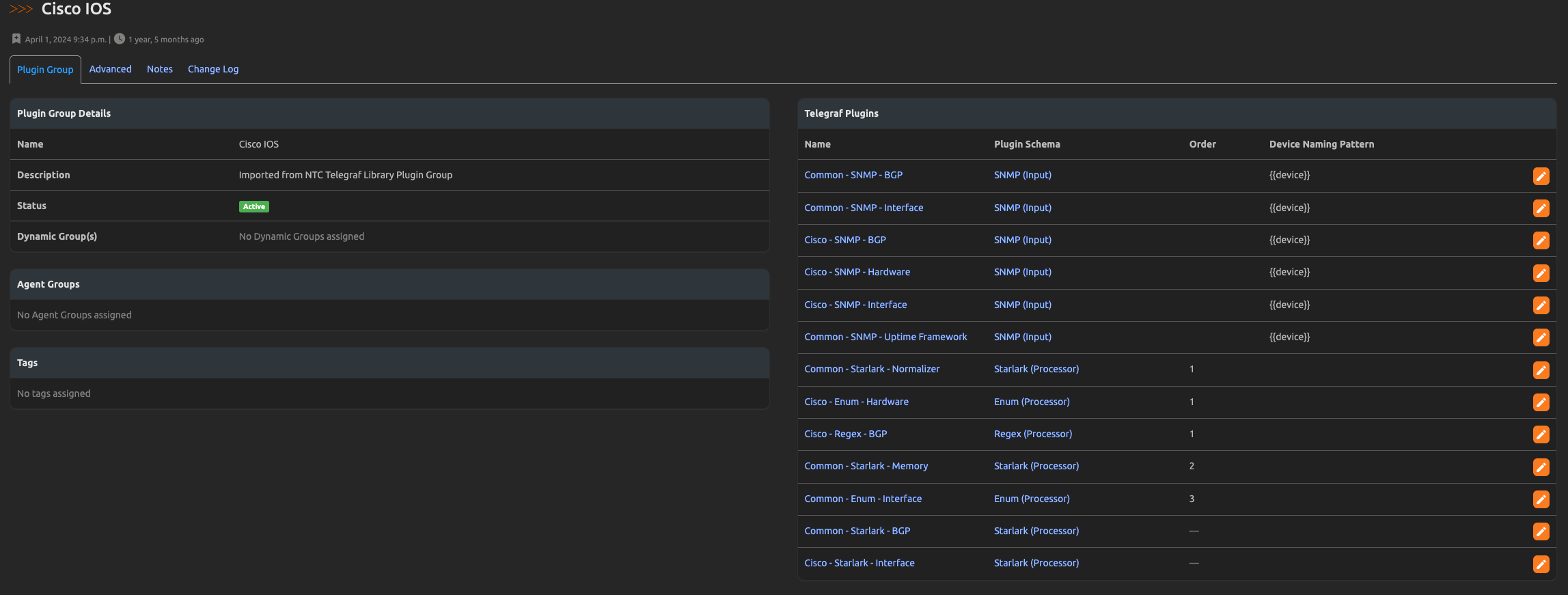Viewport: 1568px width, 595px height.
Task: Switch to the Advanced tab
Action: click(x=110, y=69)
